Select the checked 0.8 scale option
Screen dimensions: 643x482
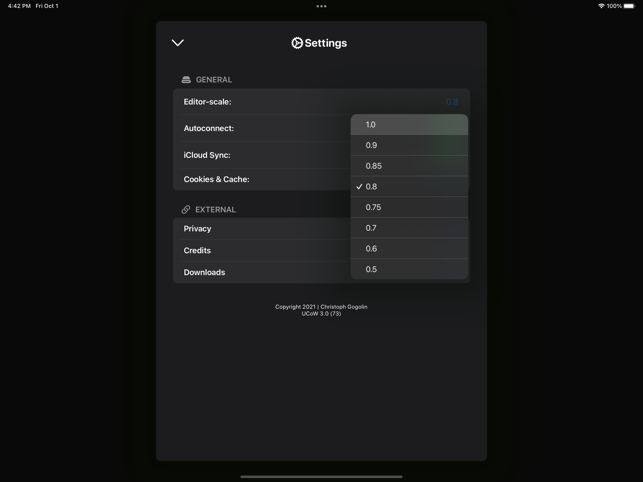pyautogui.click(x=409, y=187)
